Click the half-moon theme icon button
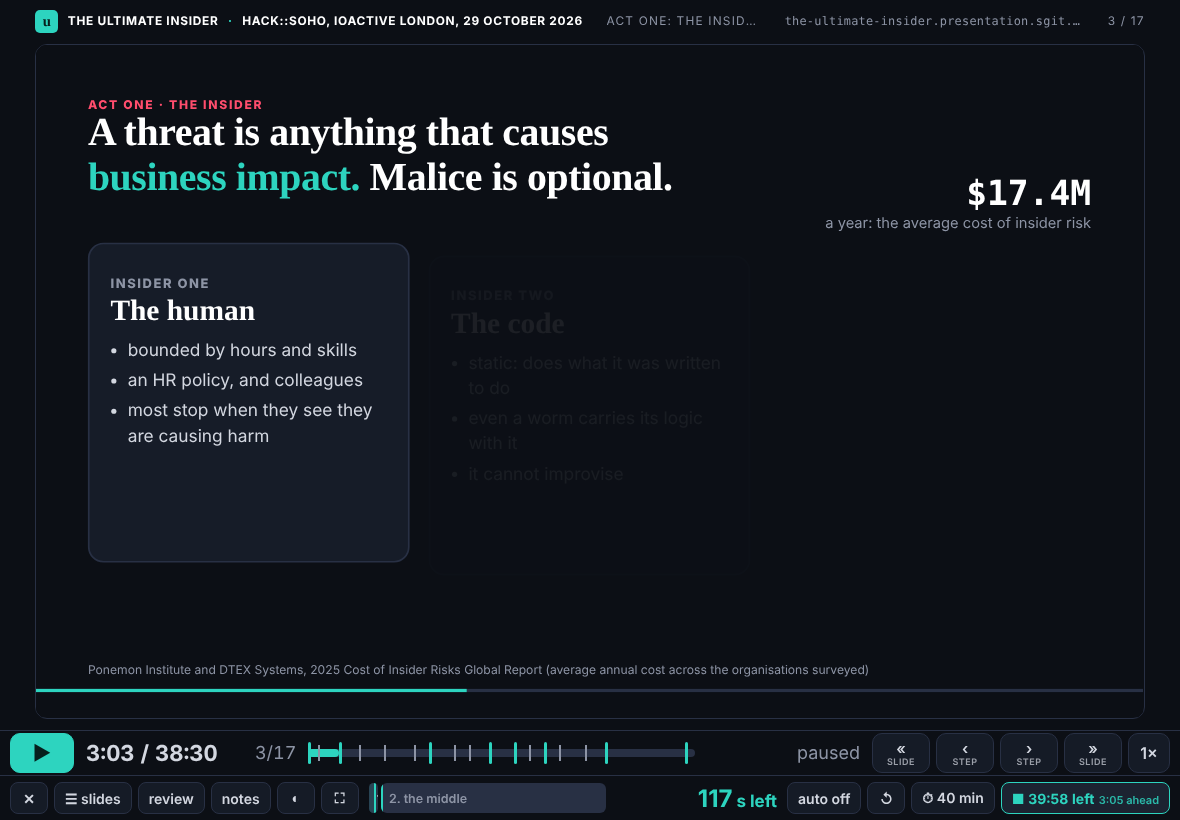The width and height of the screenshot is (1180, 820). coord(296,798)
